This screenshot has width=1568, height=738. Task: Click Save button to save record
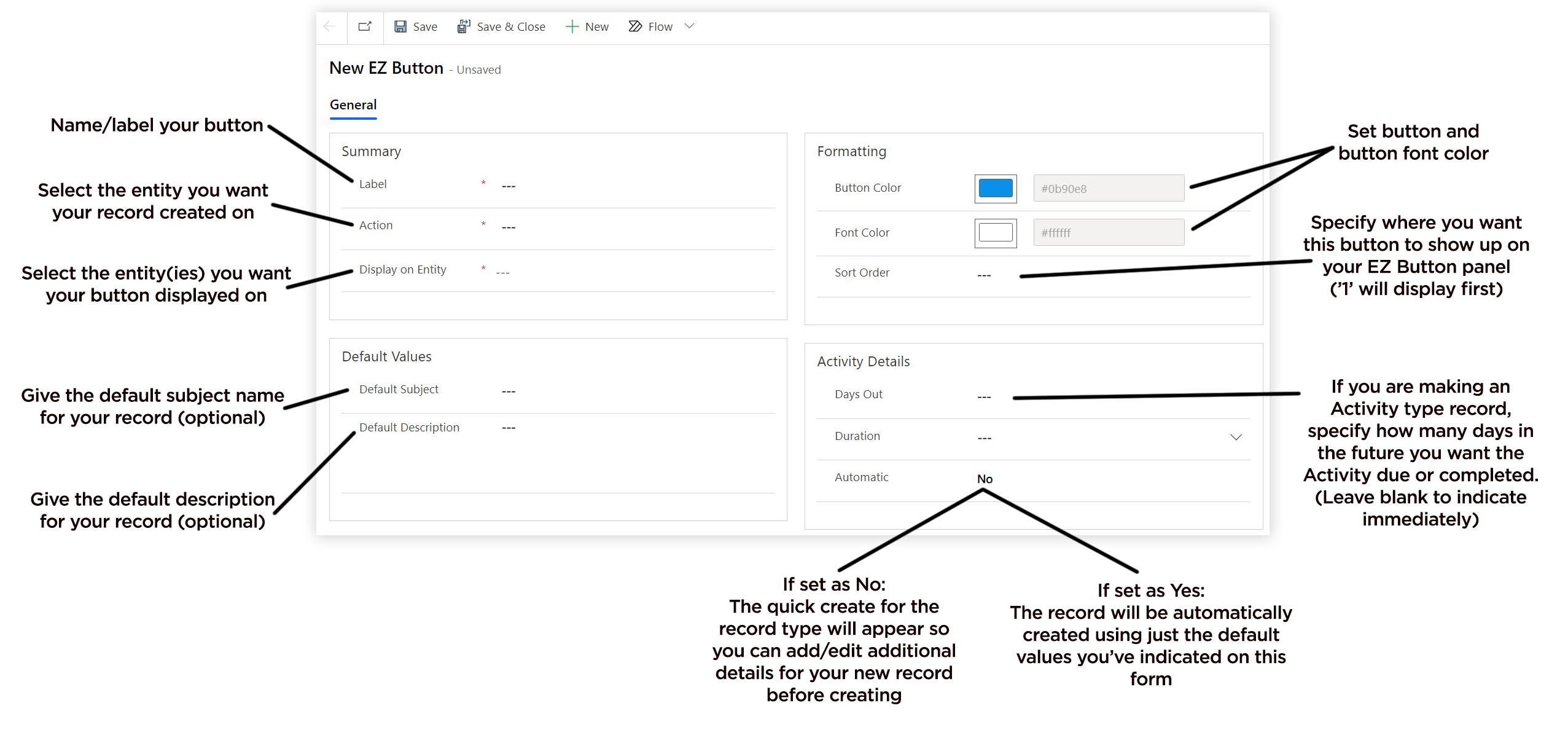[414, 26]
